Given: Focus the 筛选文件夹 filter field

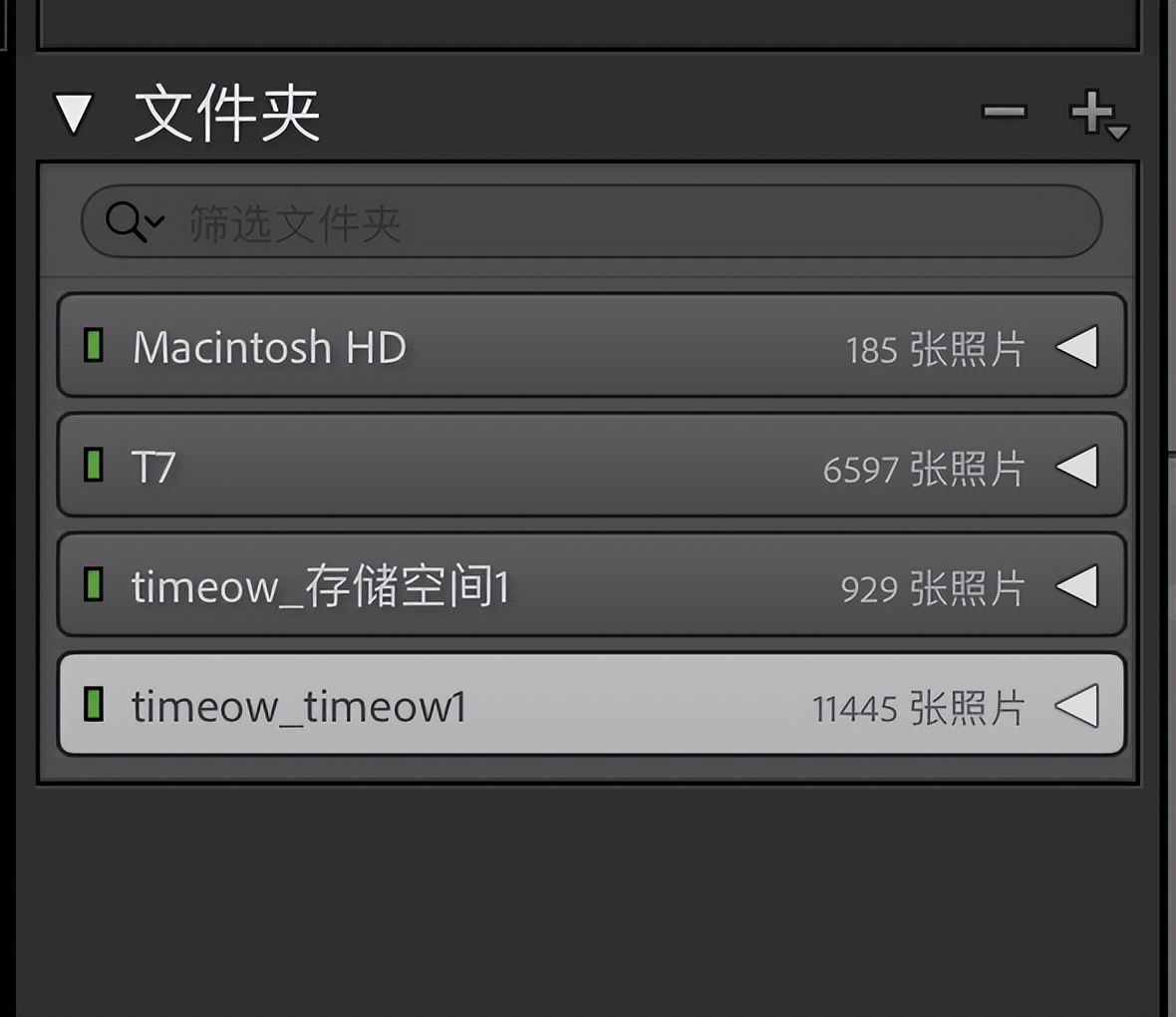Looking at the screenshot, I should coord(591,222).
